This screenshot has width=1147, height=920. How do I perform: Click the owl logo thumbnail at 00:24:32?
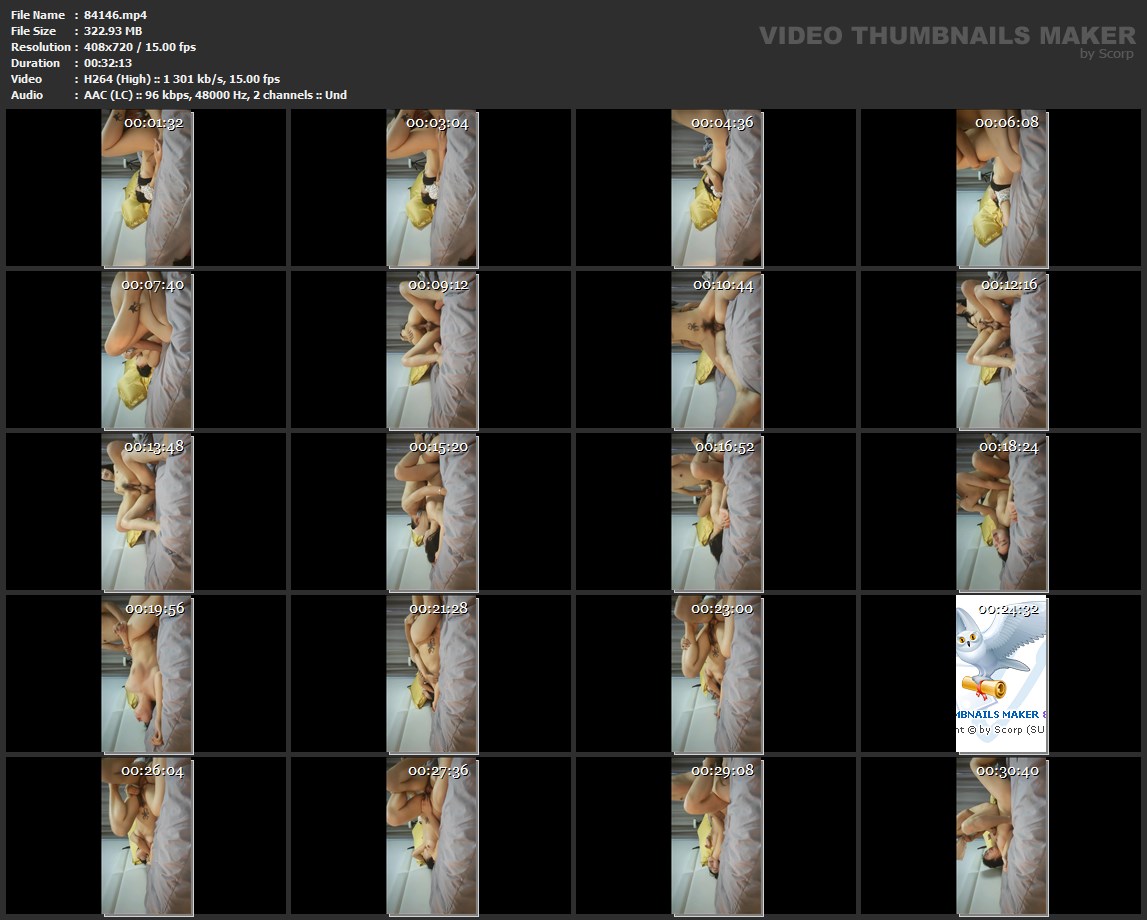coord(1002,673)
